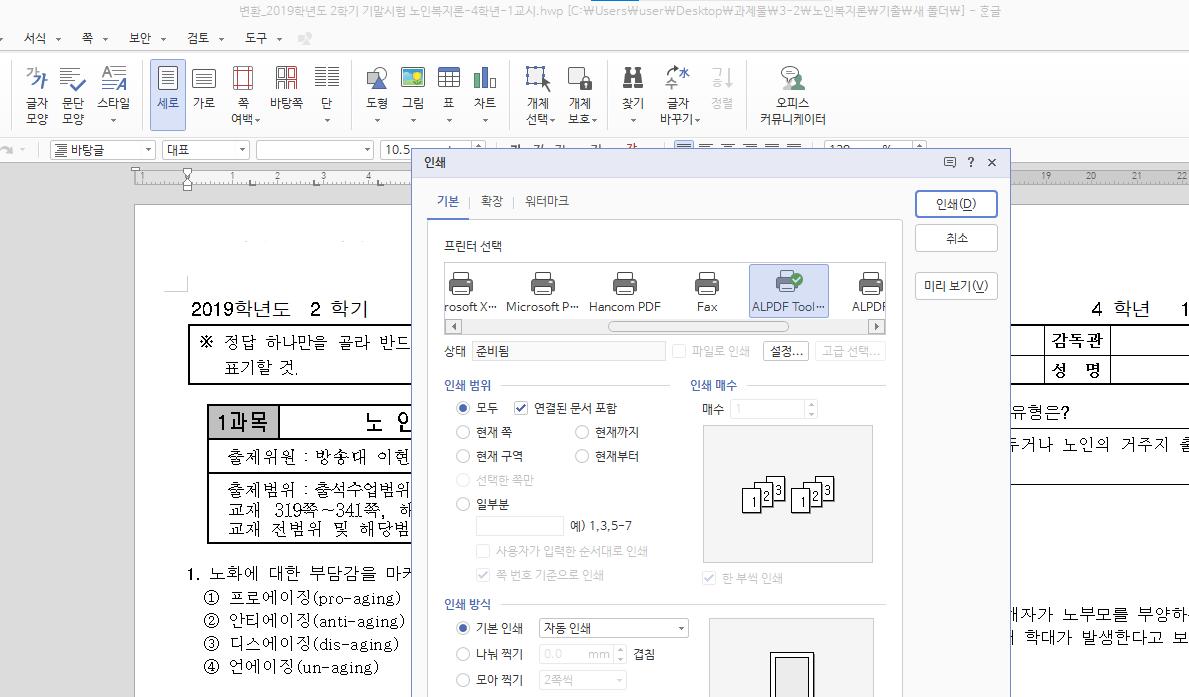The image size is (1189, 697).
Task: Select the 일부분 radio button
Action: [x=463, y=504]
